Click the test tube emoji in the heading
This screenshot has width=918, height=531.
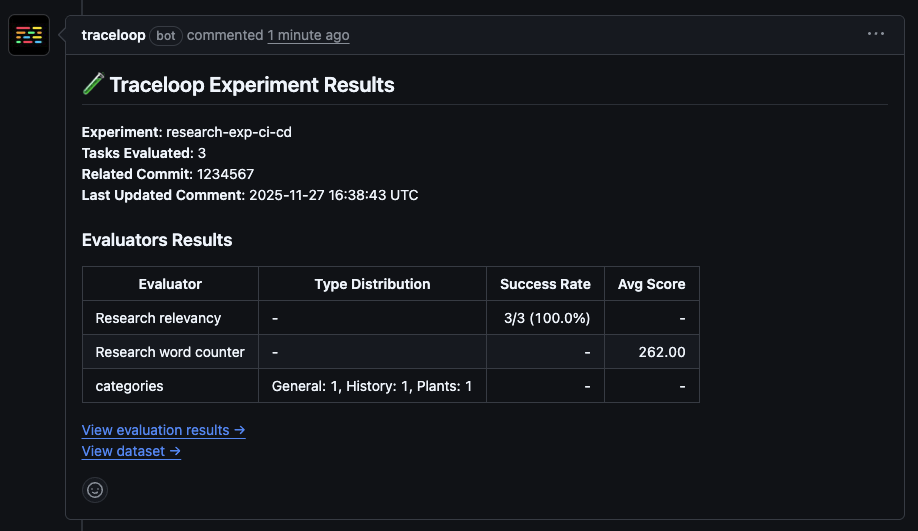pyautogui.click(x=93, y=84)
